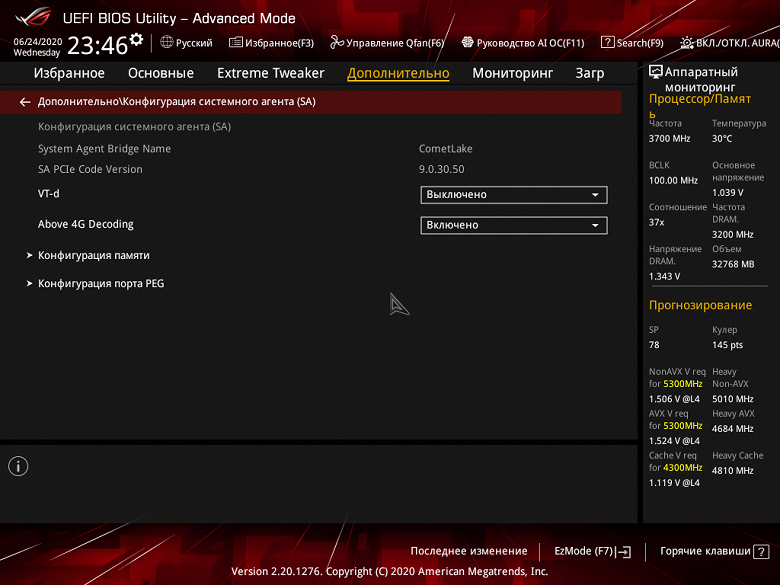Click the 9.0.30.50 version value
Image resolution: width=780 pixels, height=585 pixels.
[441, 169]
